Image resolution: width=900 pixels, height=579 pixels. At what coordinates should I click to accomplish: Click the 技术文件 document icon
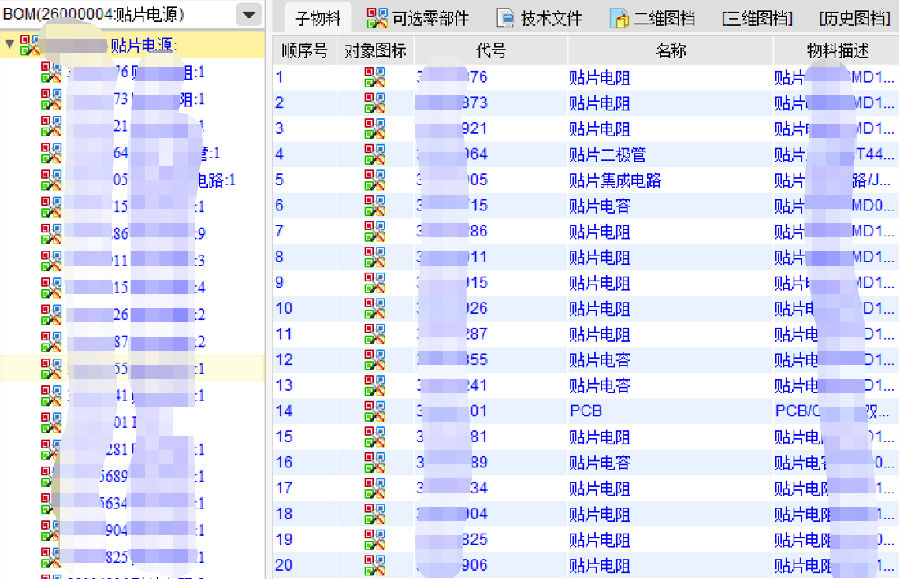coord(505,18)
